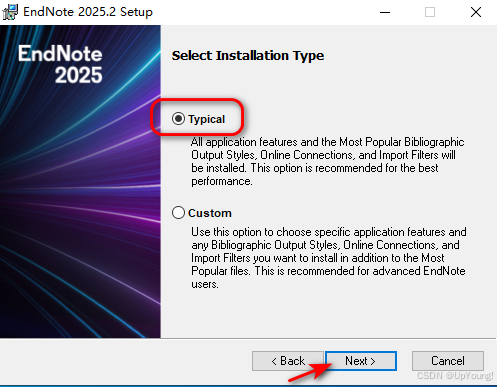497x387 pixels.
Task: Click the 'EndNote 2025.2 Setup' title text
Action: point(88,12)
